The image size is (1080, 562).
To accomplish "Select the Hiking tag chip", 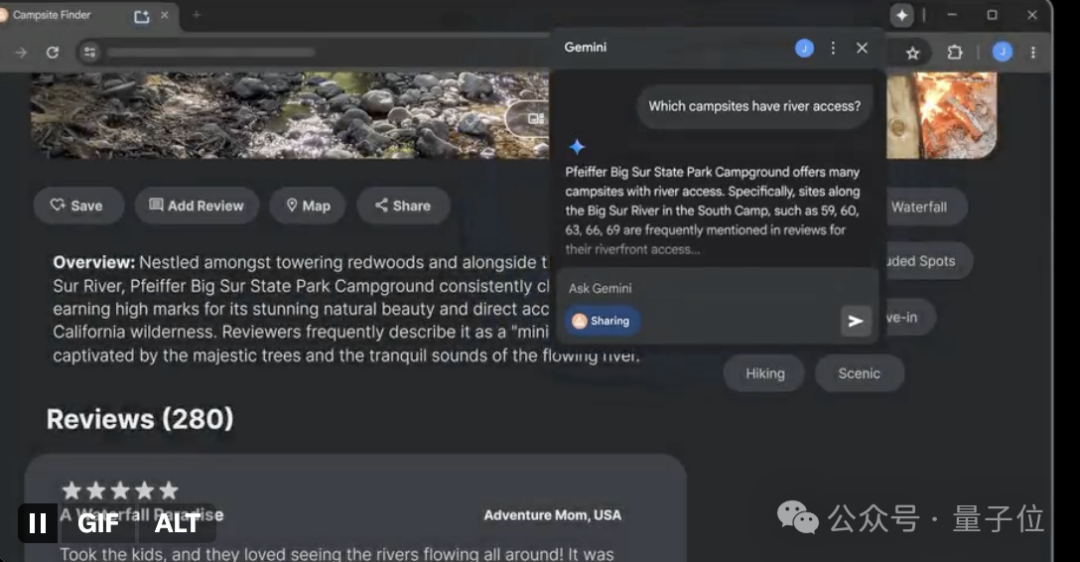I will pyautogui.click(x=764, y=373).
